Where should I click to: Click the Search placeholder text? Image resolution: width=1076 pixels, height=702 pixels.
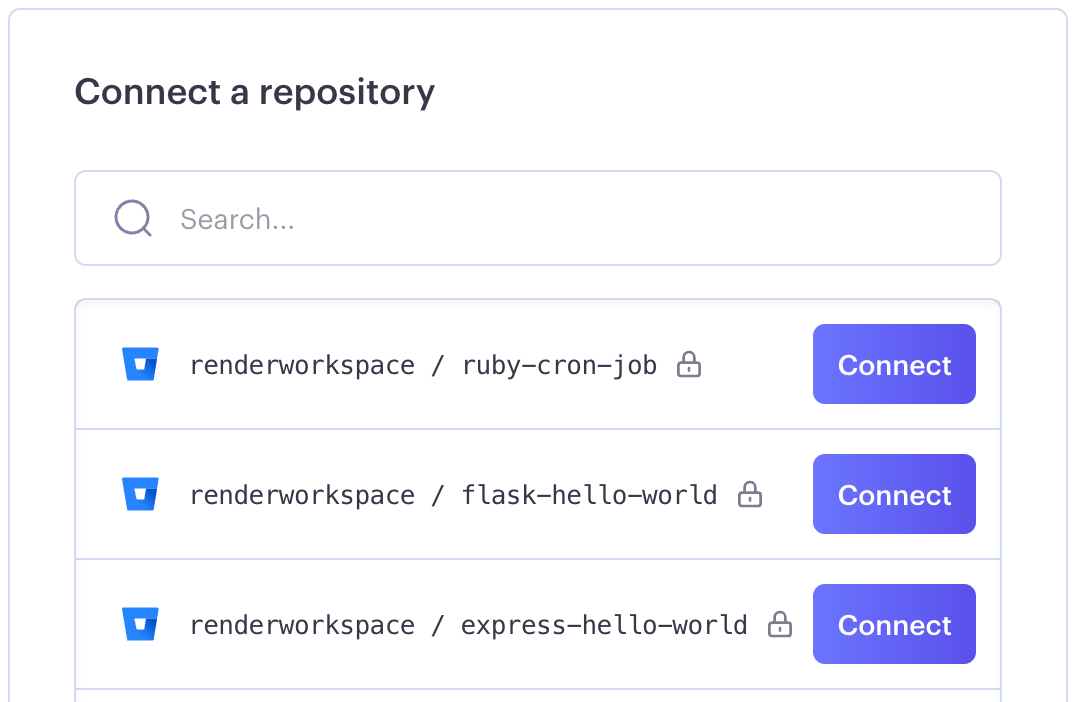coord(237,219)
